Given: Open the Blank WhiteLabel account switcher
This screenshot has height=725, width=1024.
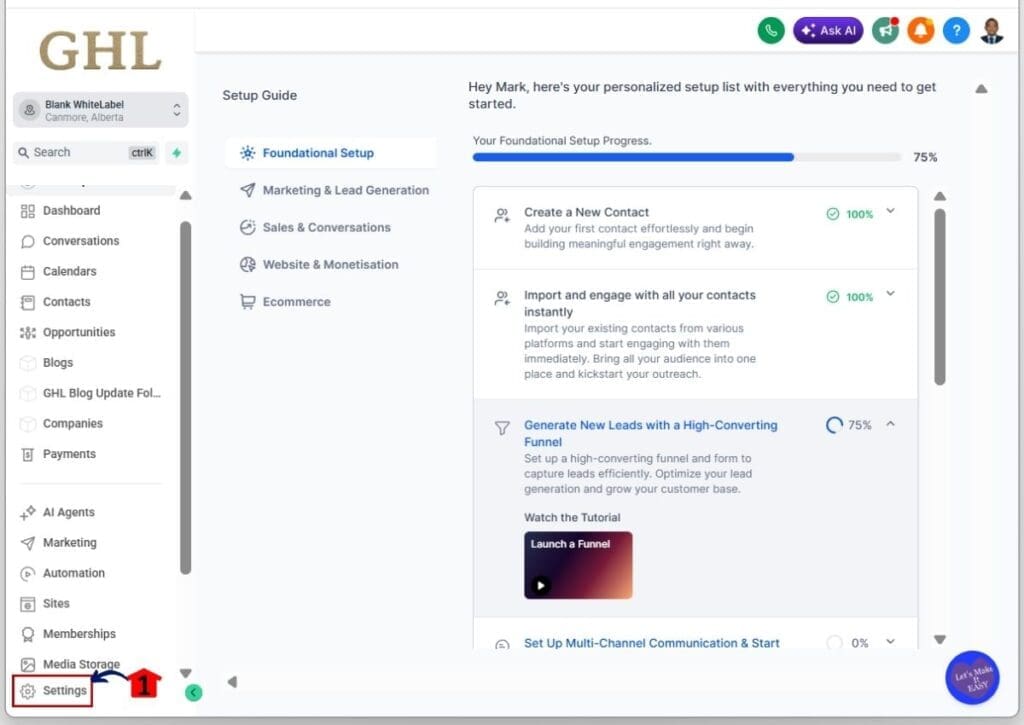Looking at the screenshot, I should coord(100,109).
